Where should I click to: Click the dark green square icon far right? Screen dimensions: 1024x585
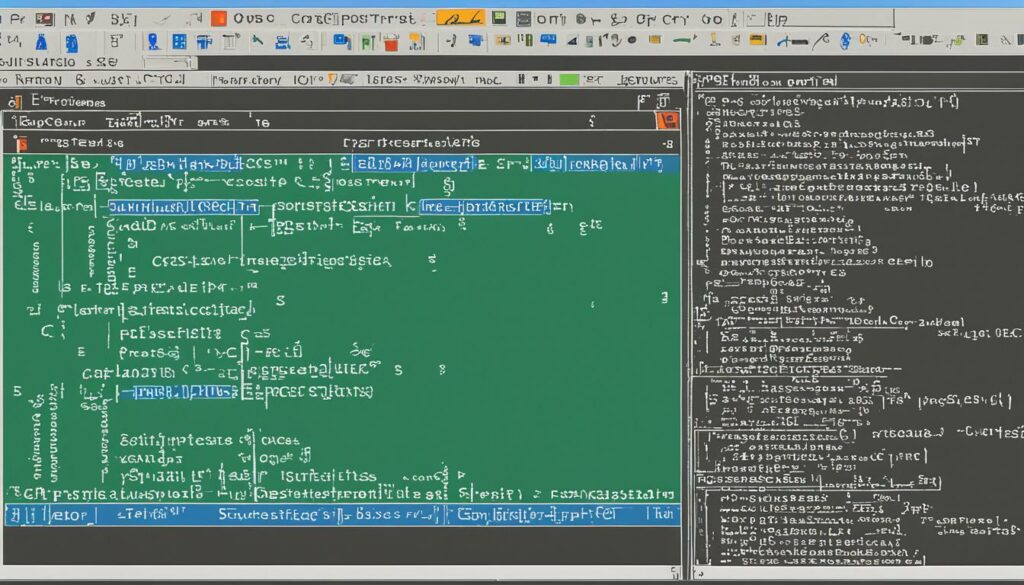click(x=982, y=40)
